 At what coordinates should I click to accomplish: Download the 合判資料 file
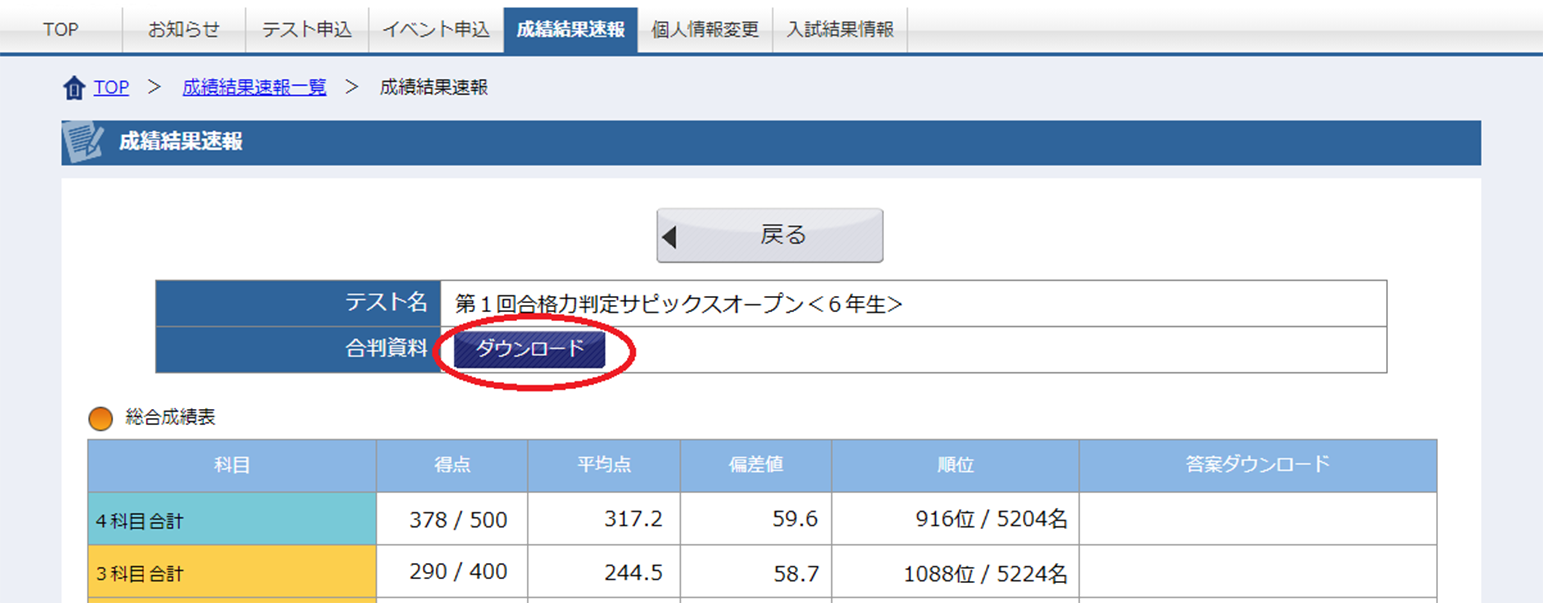click(530, 349)
